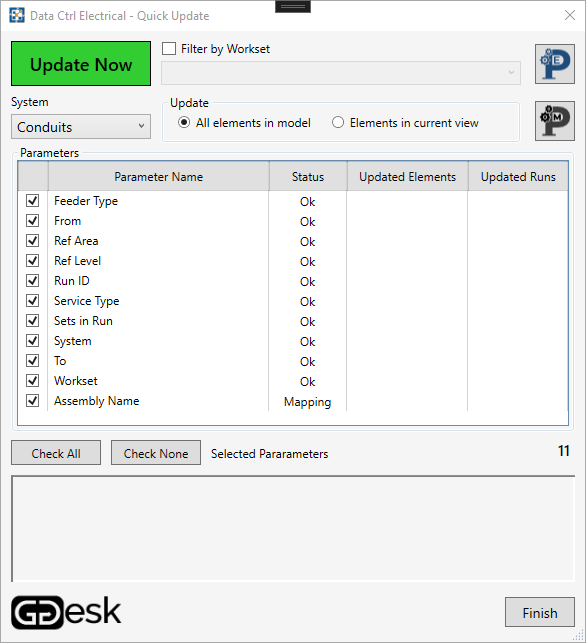Grab the dark handle at top center
Viewport: 586px width, 643px height.
click(x=293, y=7)
